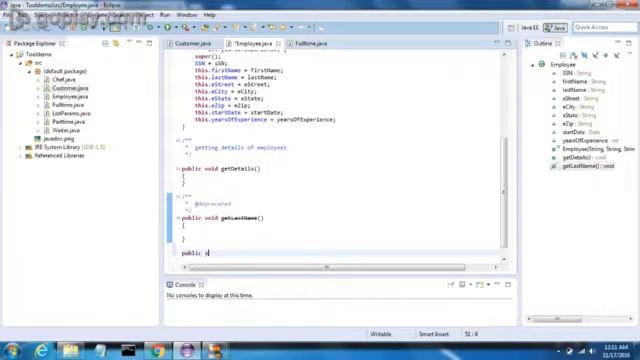Maximize the Console view
This screenshot has height=360, width=640.
[508, 284]
